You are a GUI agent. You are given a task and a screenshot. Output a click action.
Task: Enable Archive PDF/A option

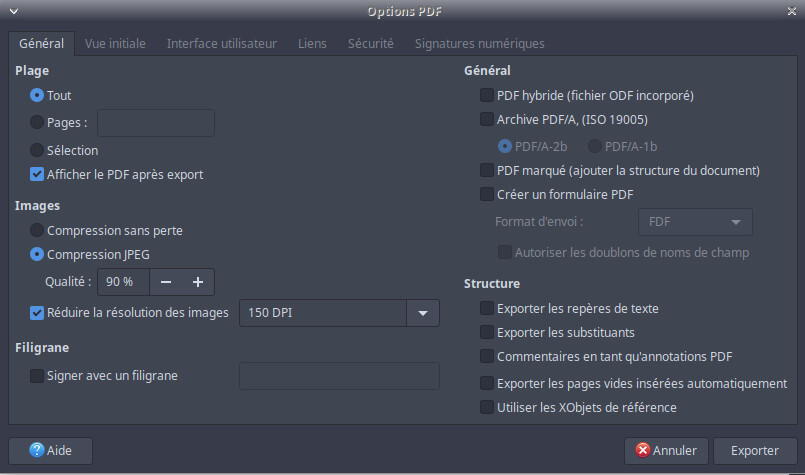(x=487, y=119)
